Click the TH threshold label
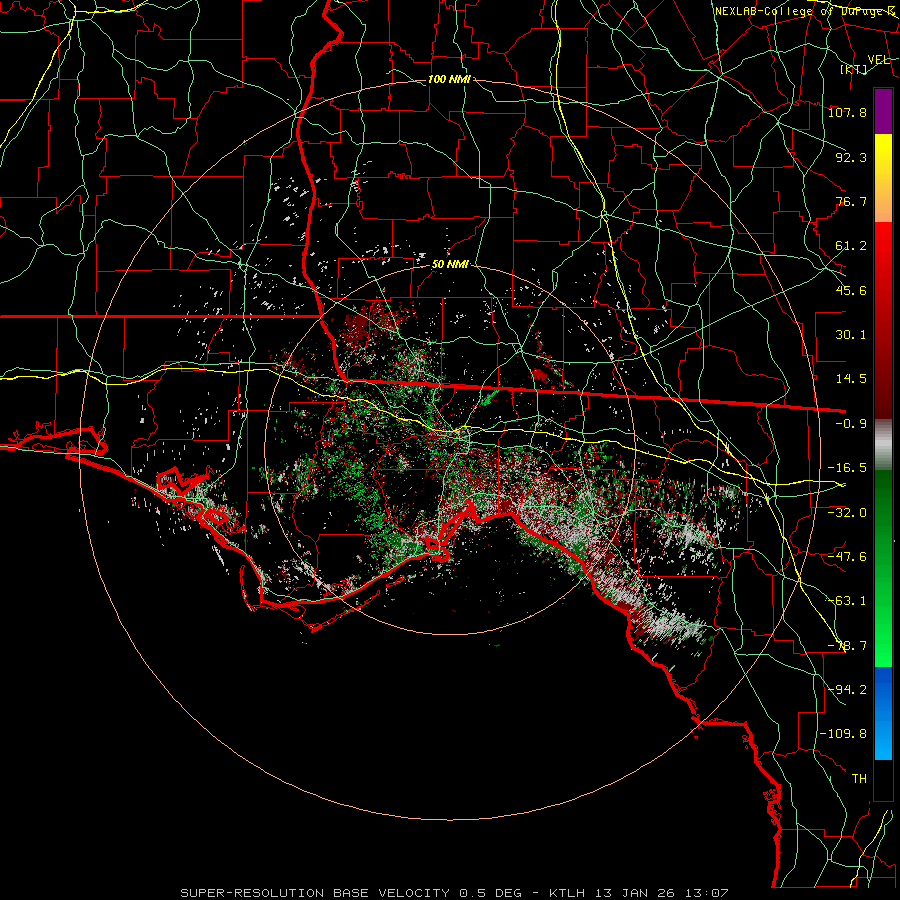Screen dimensions: 900x900 tap(859, 779)
